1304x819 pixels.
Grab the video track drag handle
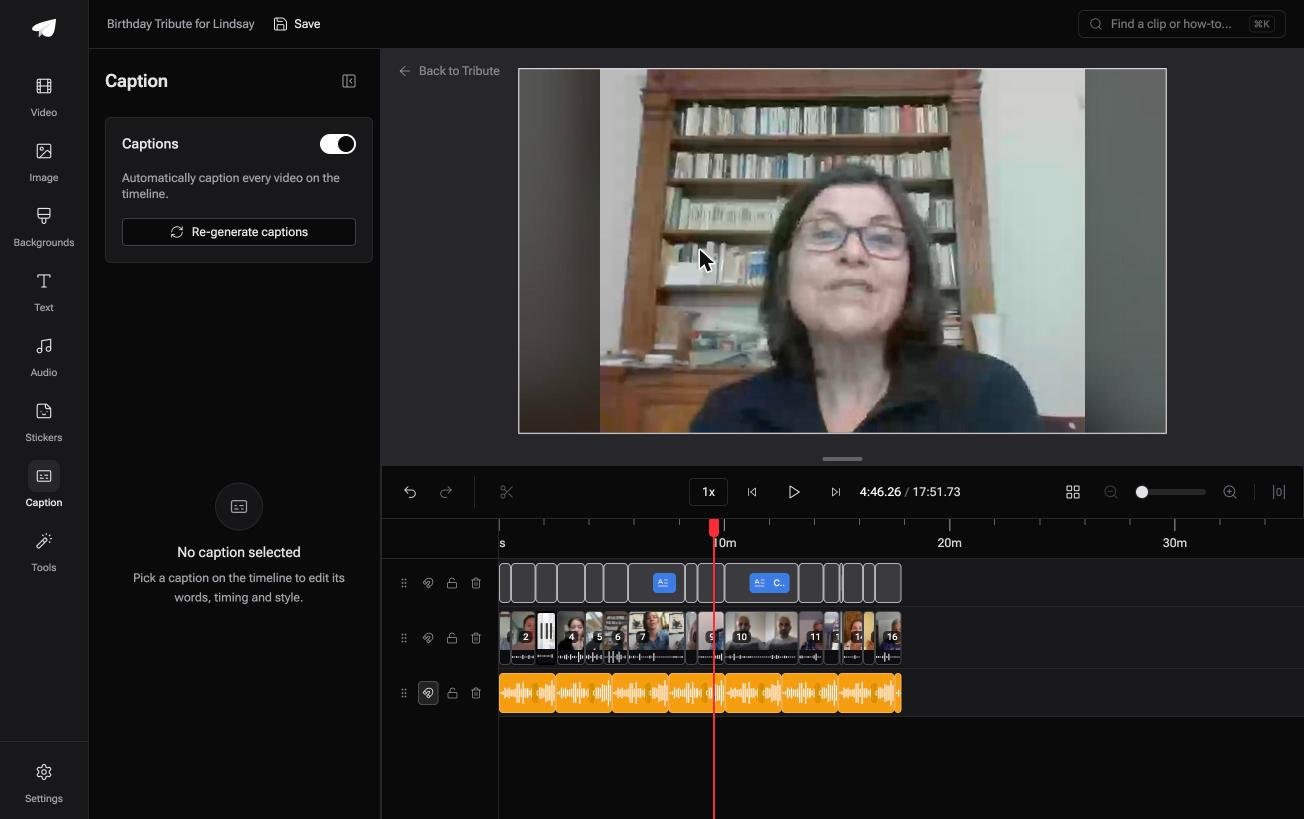tap(404, 638)
